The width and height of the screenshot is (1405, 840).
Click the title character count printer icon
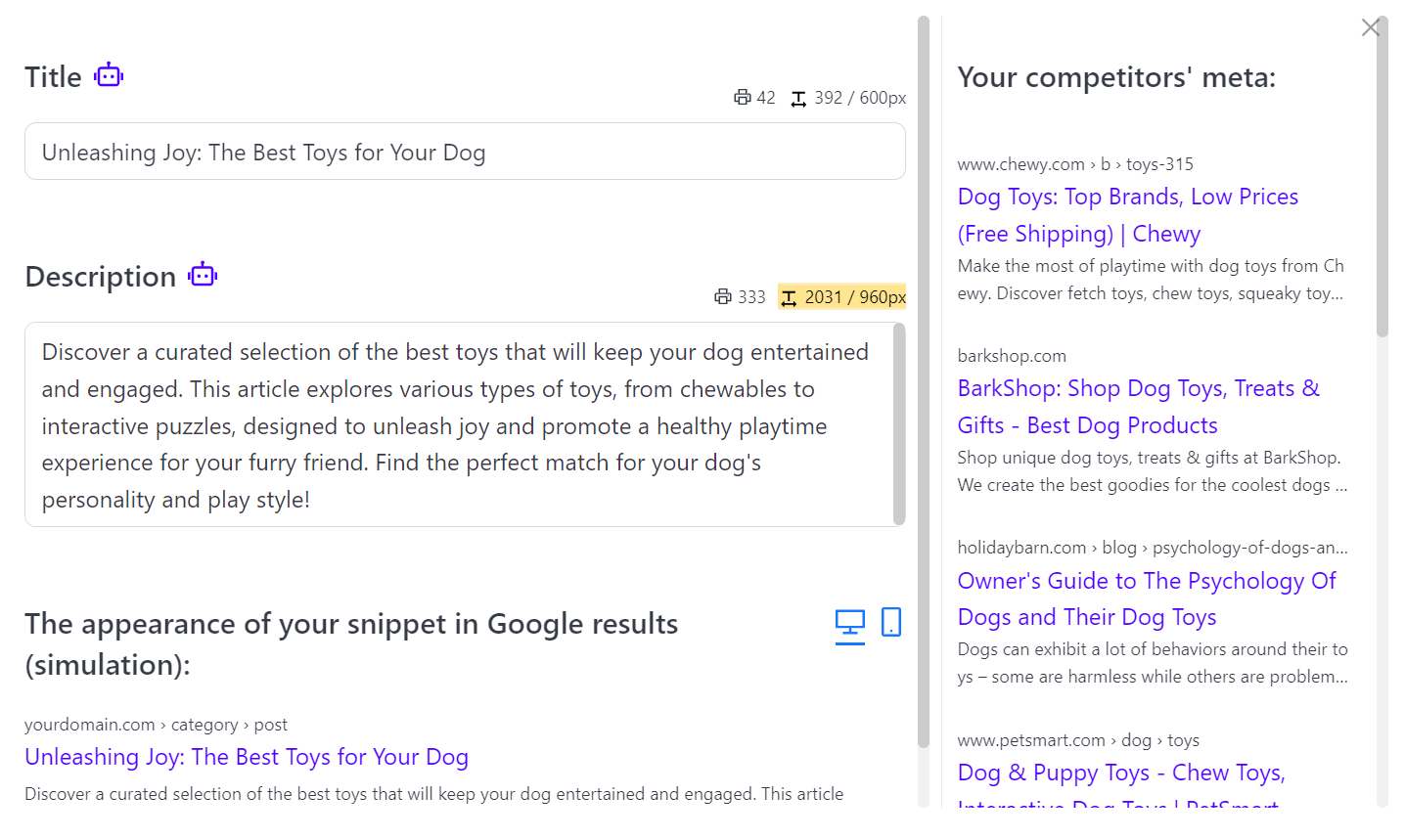coord(743,98)
